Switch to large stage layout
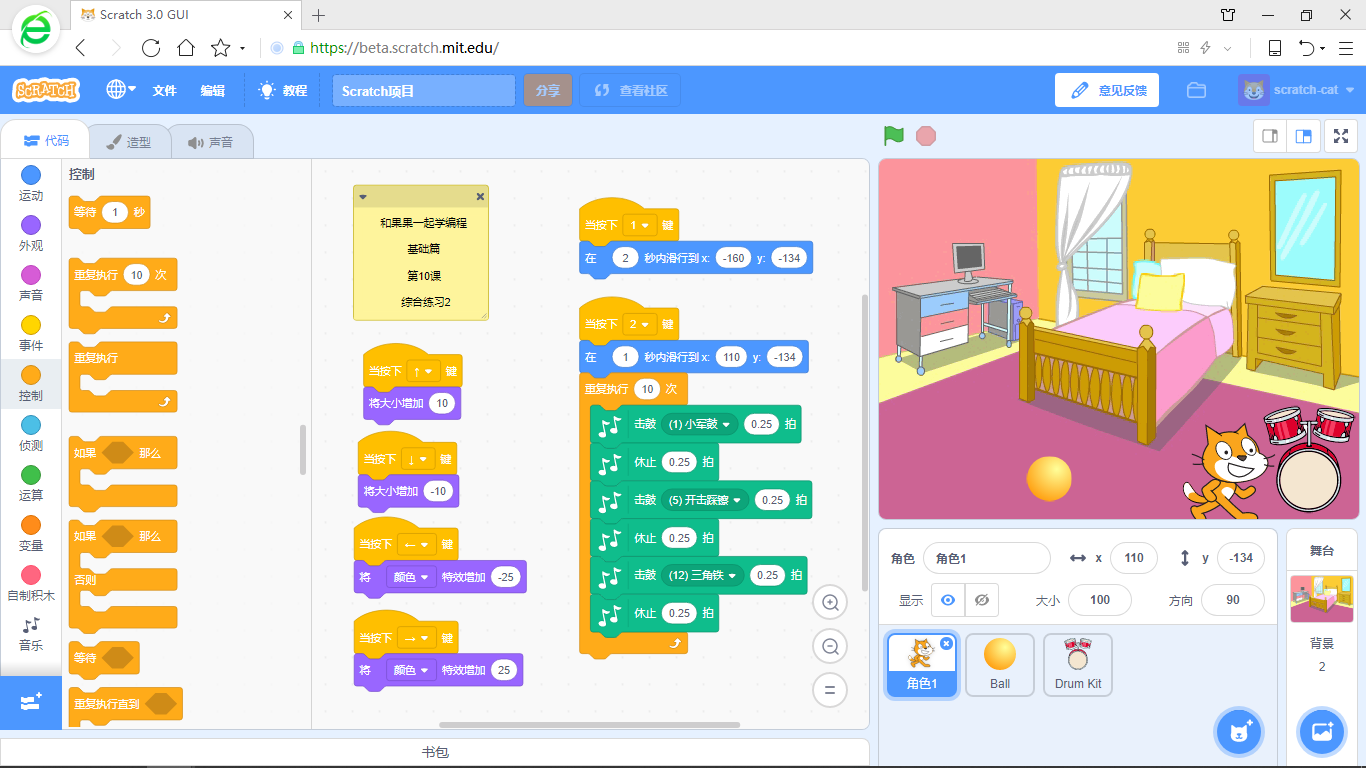This screenshot has width=1366, height=768. [x=1303, y=136]
